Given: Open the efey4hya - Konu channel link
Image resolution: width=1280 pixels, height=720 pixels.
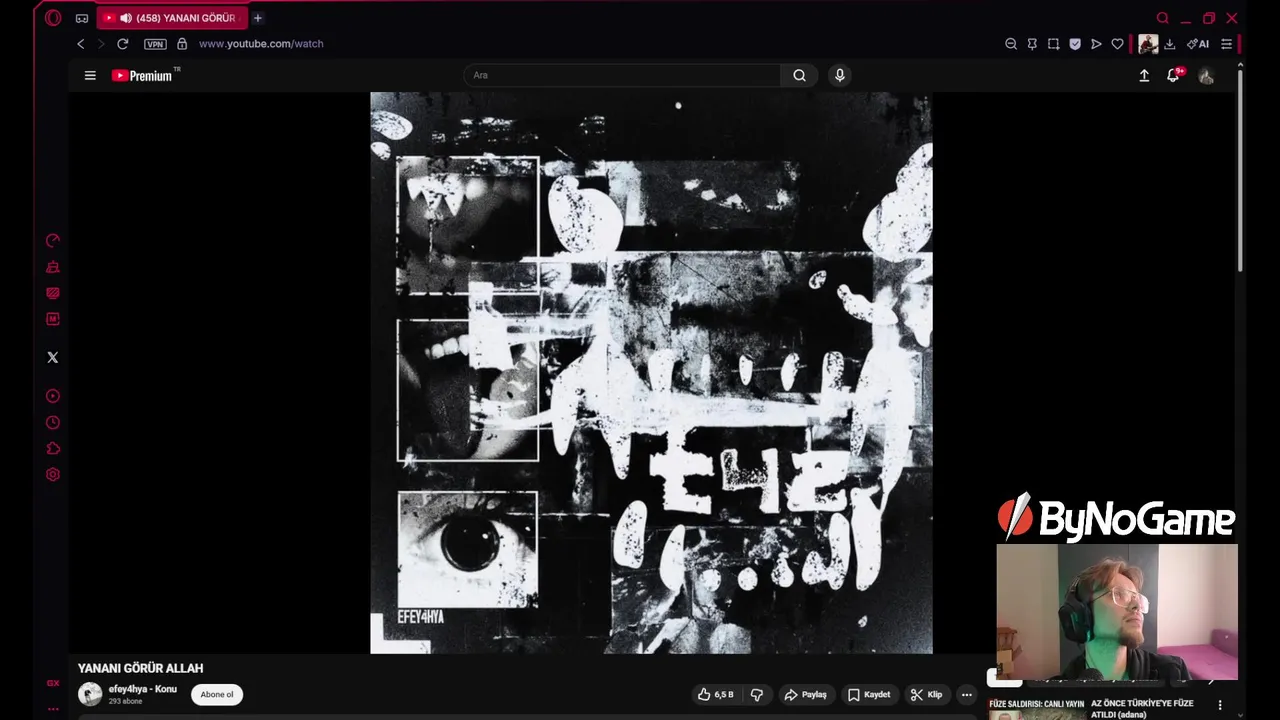Looking at the screenshot, I should pyautogui.click(x=142, y=689).
